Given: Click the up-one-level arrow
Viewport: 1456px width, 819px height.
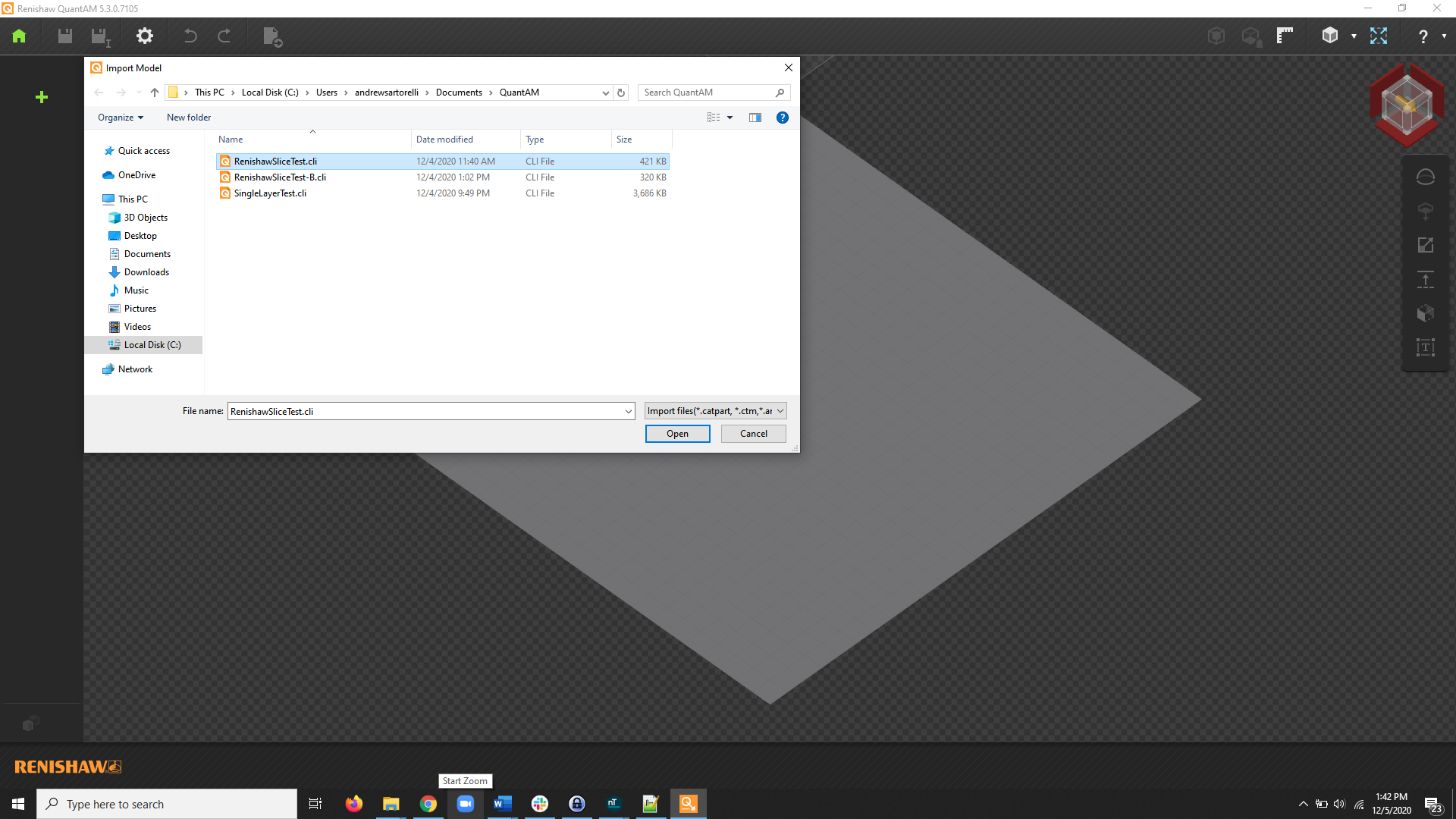Looking at the screenshot, I should [x=155, y=93].
